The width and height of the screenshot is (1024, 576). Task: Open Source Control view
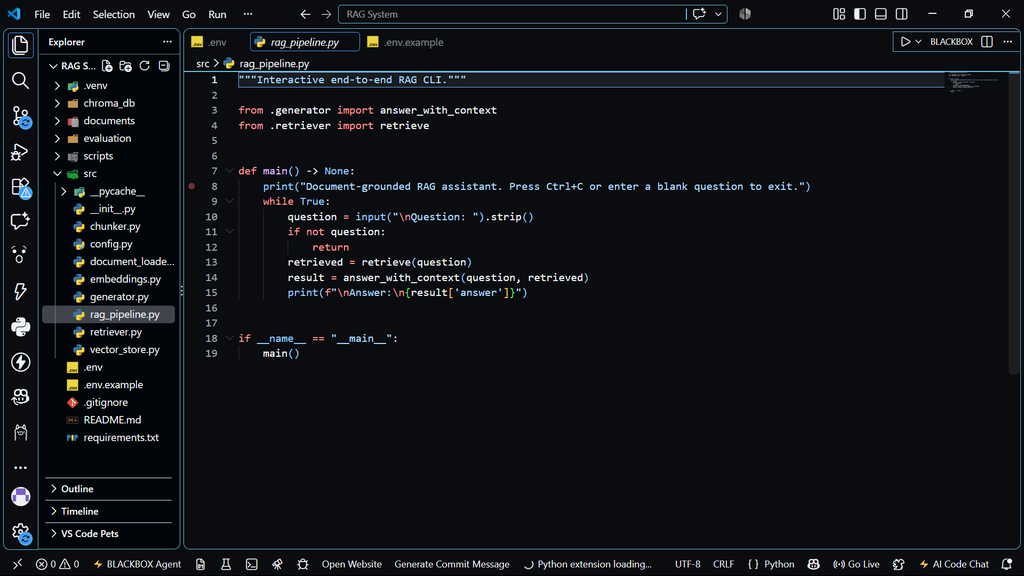20,116
